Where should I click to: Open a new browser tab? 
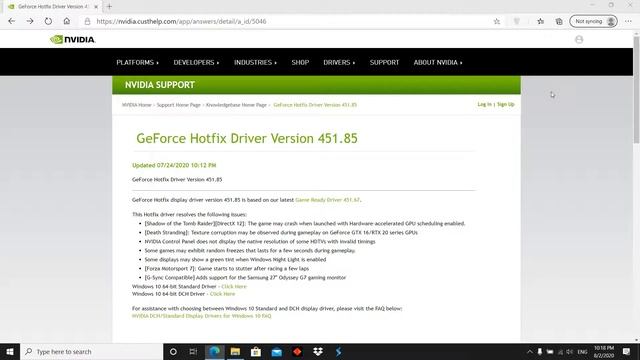tap(109, 7)
